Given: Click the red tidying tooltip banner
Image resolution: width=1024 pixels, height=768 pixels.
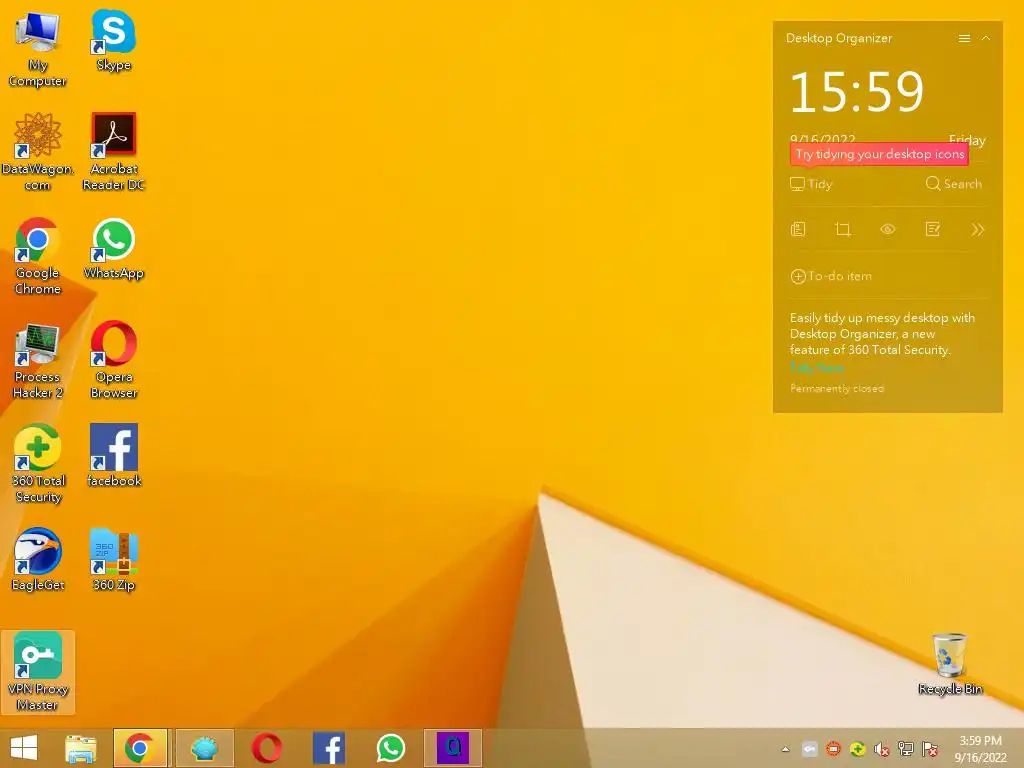Looking at the screenshot, I should [x=880, y=155].
